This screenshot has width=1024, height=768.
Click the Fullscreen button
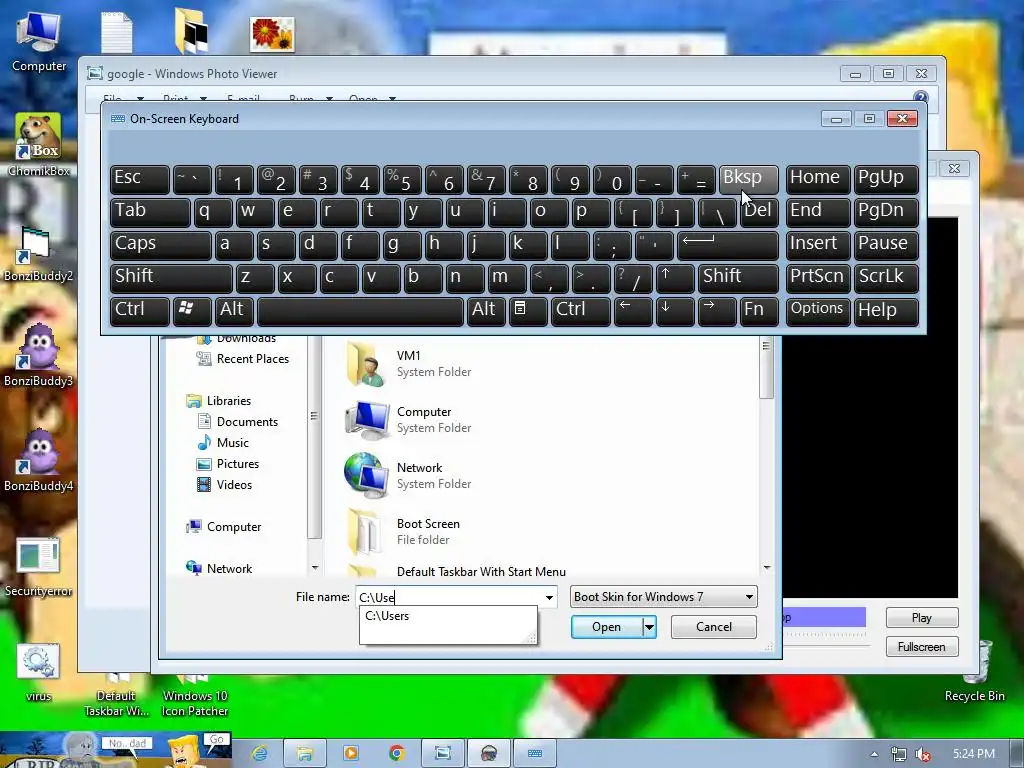pos(922,647)
